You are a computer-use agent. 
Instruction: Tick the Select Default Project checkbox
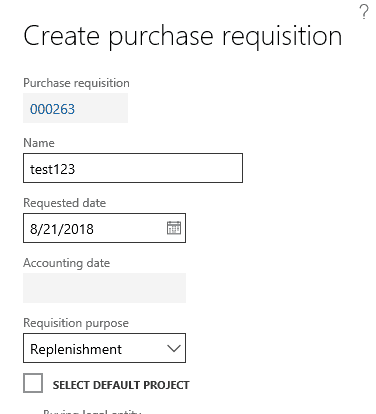pos(33,383)
